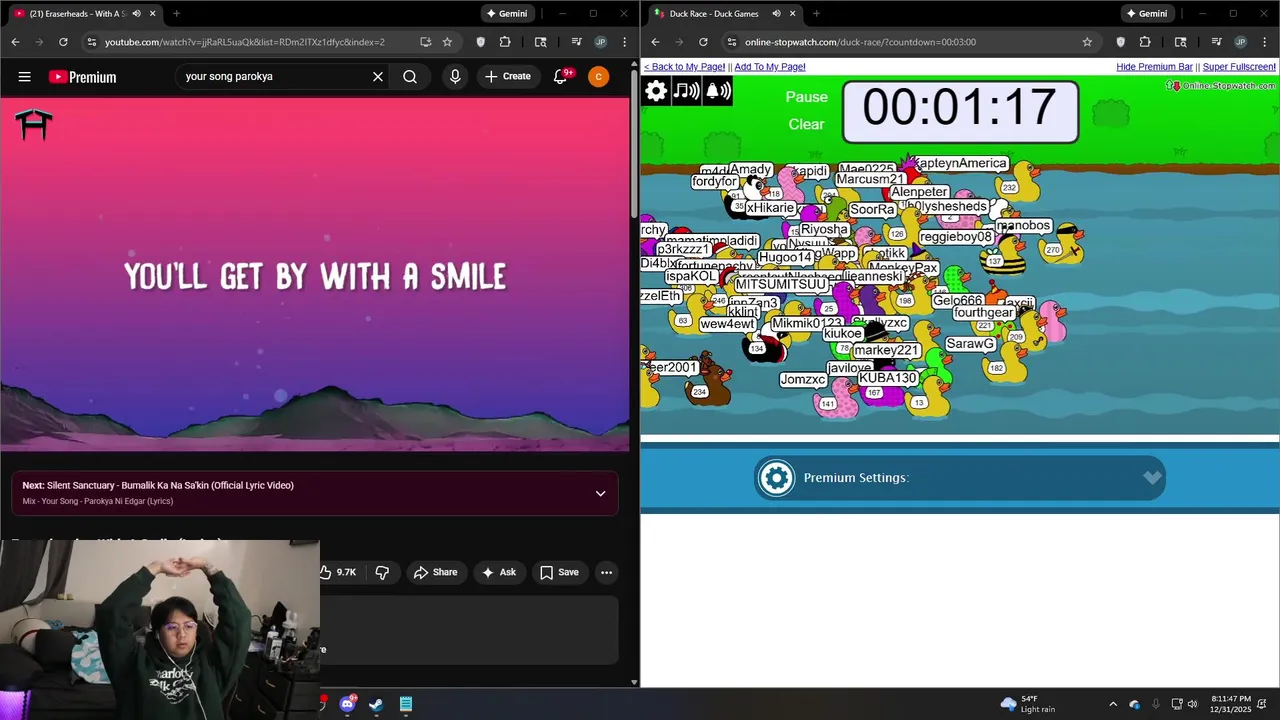1280x720 pixels.
Task: Pause the duck race timer
Action: [x=807, y=97]
